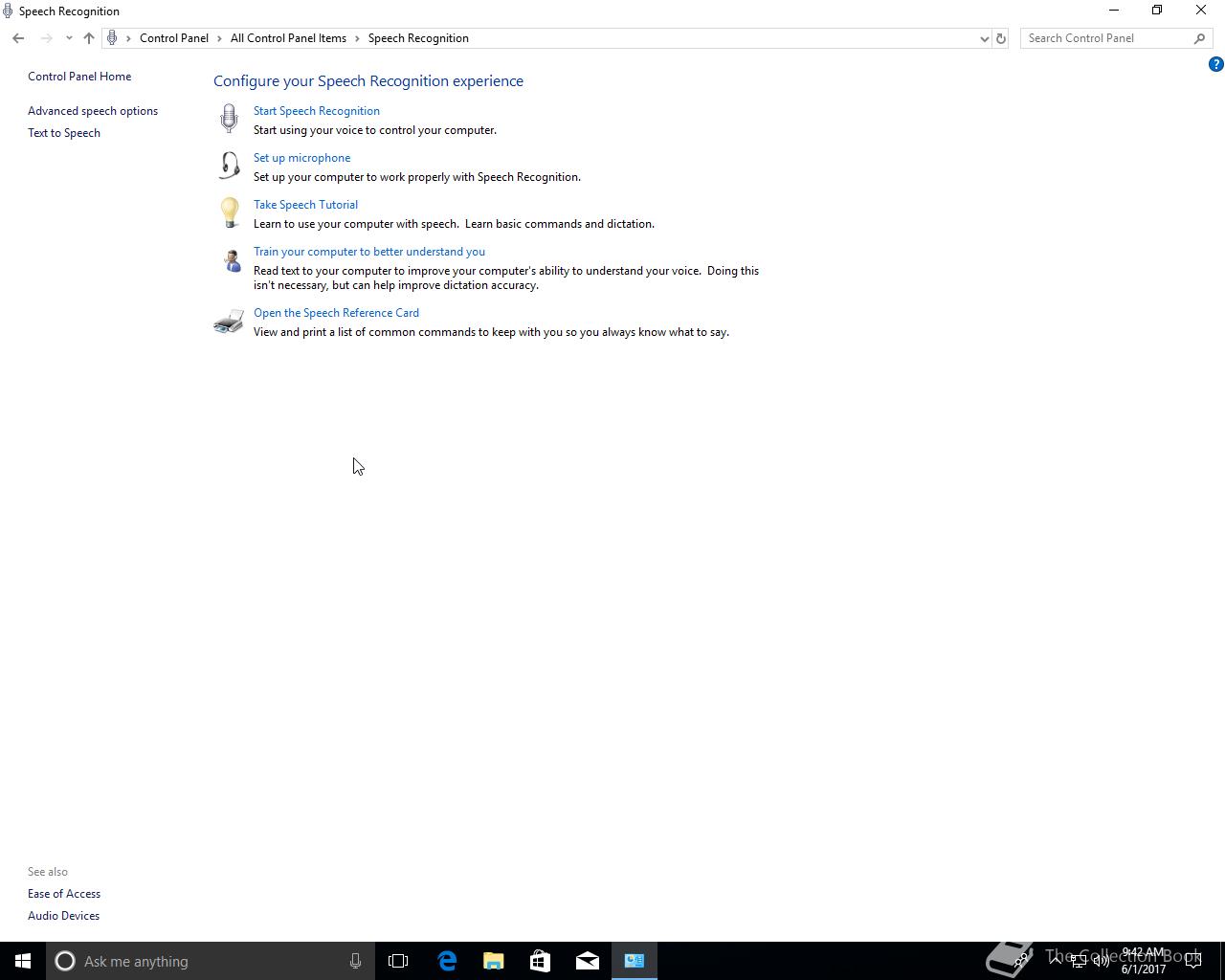Open the recent locations dropdown arrow
Viewport: 1225px width, 980px height.
click(x=69, y=38)
